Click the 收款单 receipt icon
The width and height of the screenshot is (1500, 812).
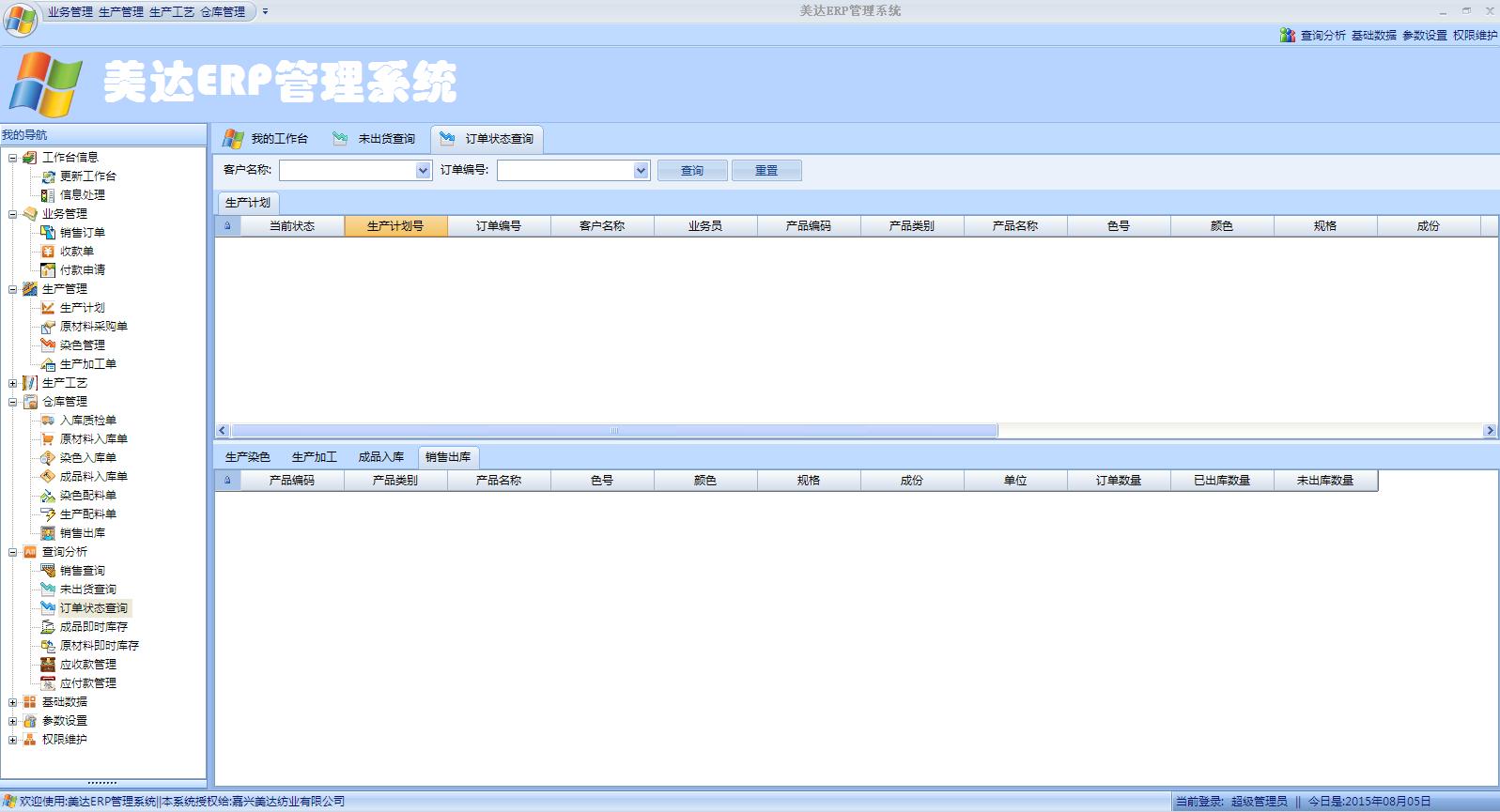[48, 252]
